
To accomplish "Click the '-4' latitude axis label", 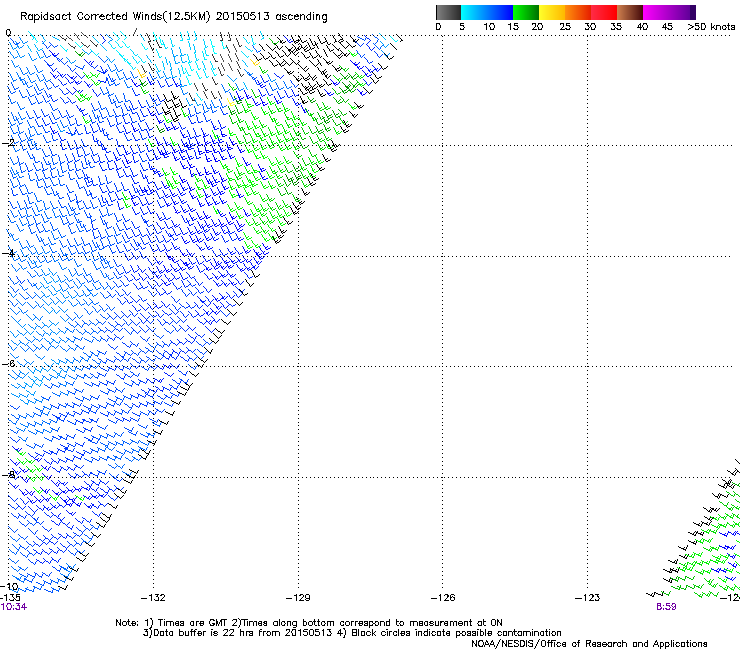I will point(8,253).
